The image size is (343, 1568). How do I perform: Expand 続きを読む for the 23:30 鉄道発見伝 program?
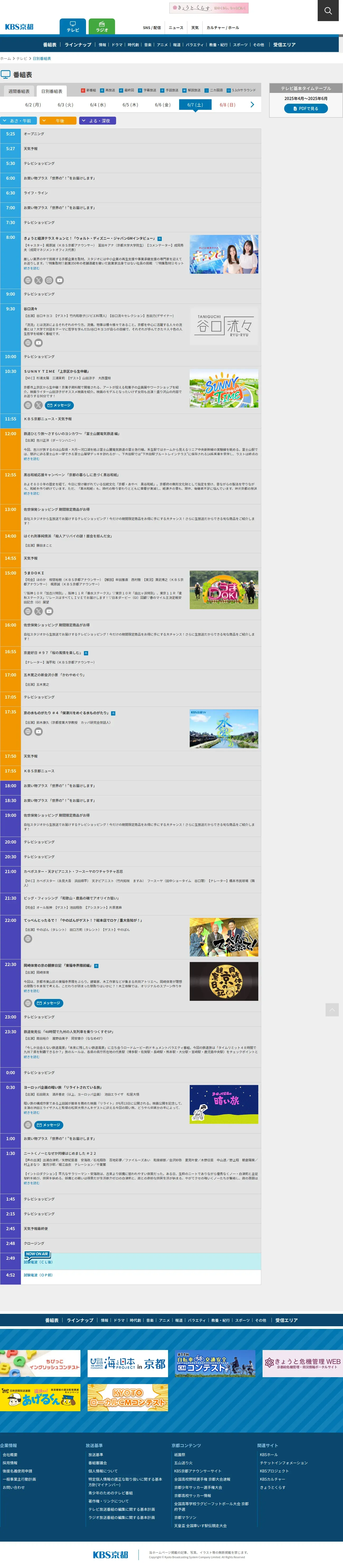click(x=32, y=1057)
